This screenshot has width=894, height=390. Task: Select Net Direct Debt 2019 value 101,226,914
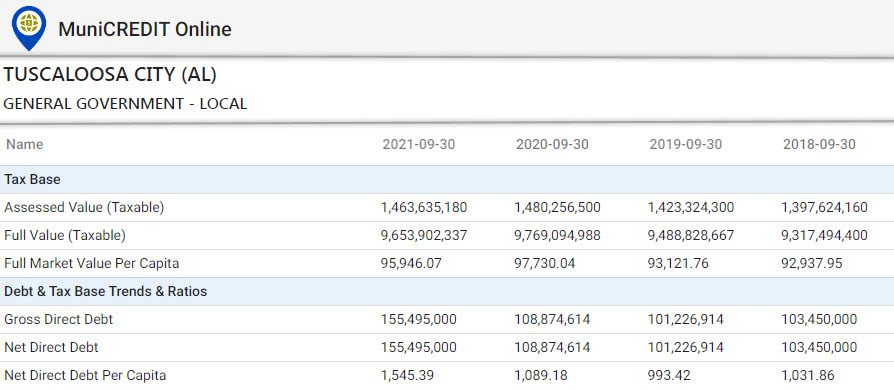[x=685, y=347]
